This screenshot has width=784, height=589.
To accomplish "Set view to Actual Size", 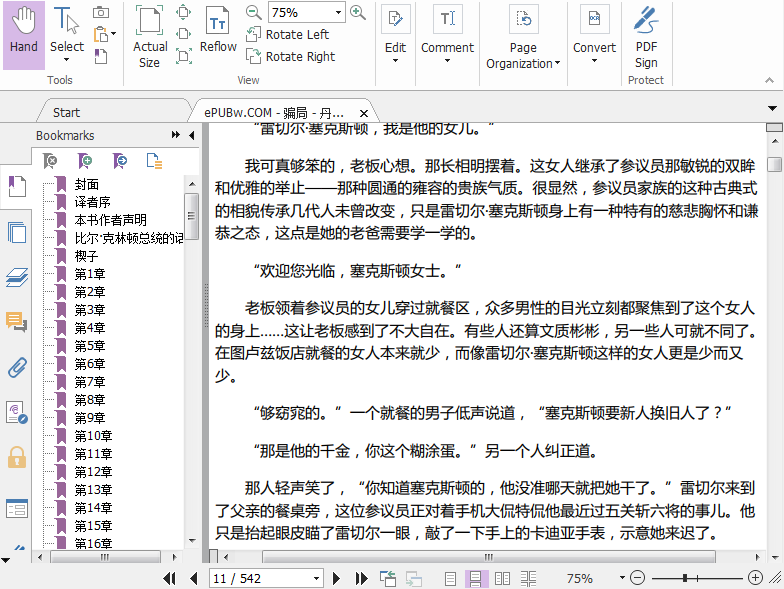I will click(150, 38).
